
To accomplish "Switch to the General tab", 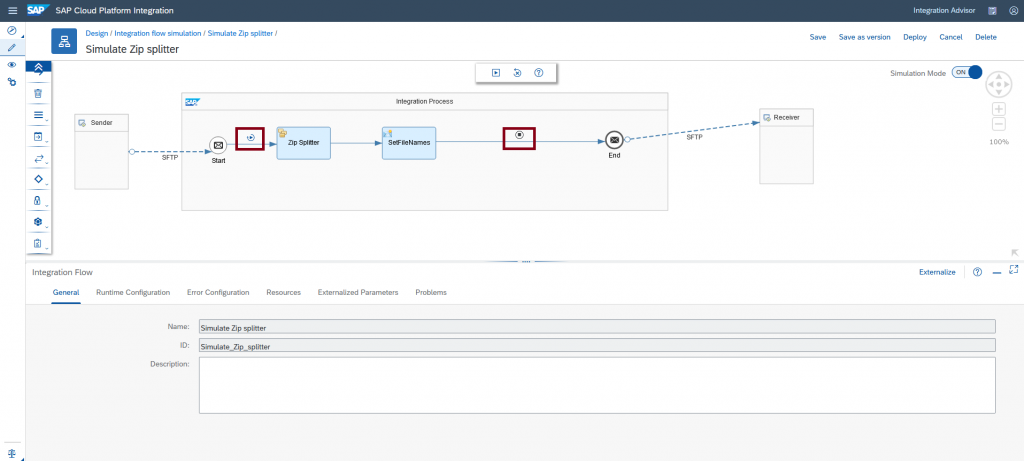I will (x=66, y=293).
